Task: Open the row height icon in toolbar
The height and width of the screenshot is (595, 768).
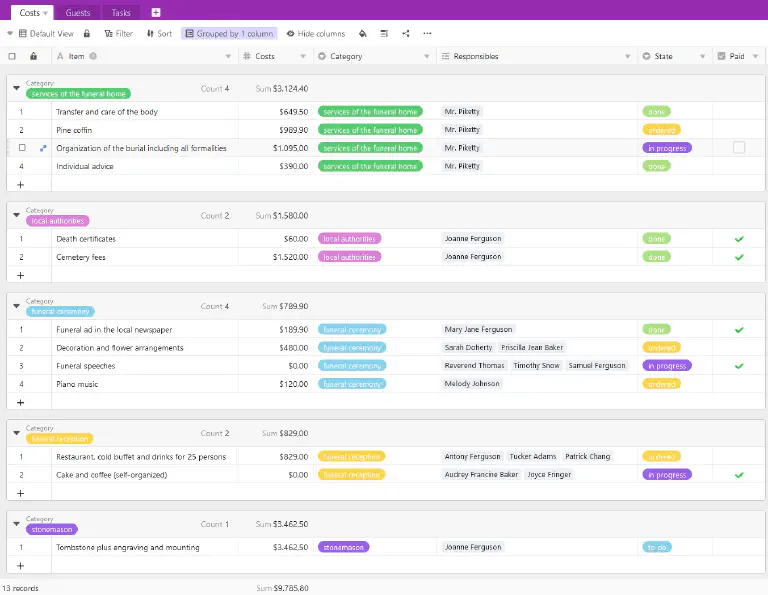Action: coord(384,34)
